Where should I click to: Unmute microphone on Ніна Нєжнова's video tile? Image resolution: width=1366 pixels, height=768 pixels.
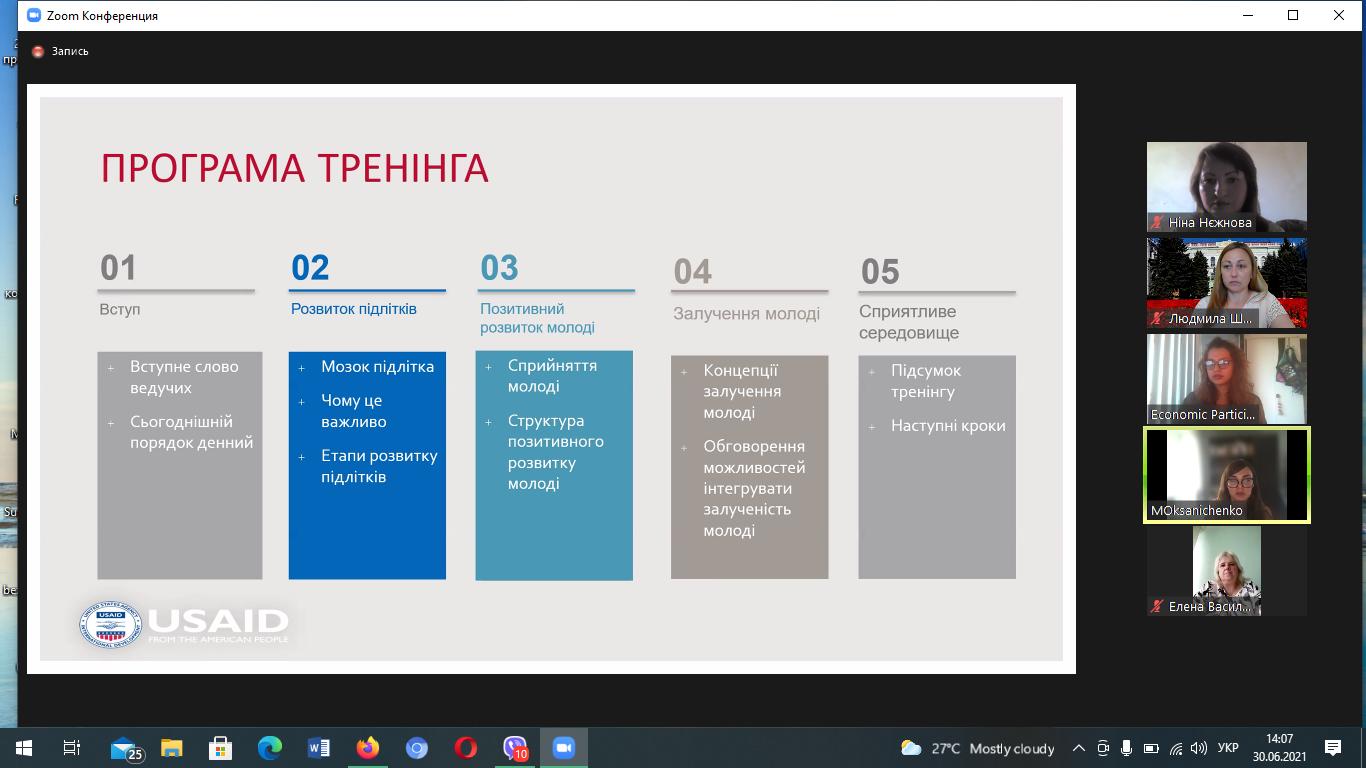(x=1157, y=222)
